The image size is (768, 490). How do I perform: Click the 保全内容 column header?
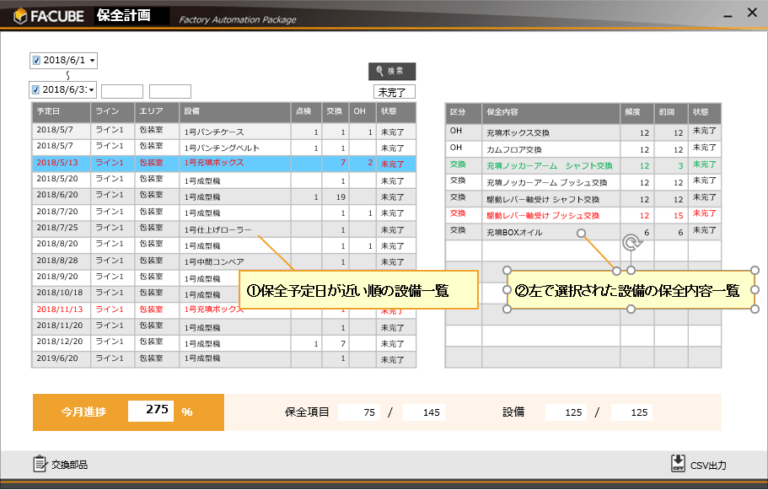[550, 111]
